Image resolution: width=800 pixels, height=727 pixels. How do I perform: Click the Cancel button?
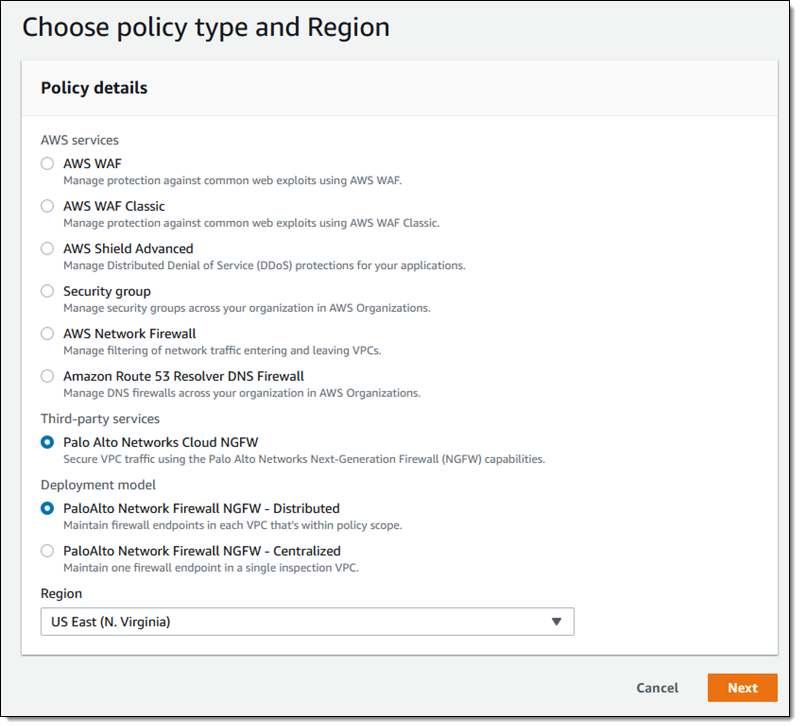point(657,688)
